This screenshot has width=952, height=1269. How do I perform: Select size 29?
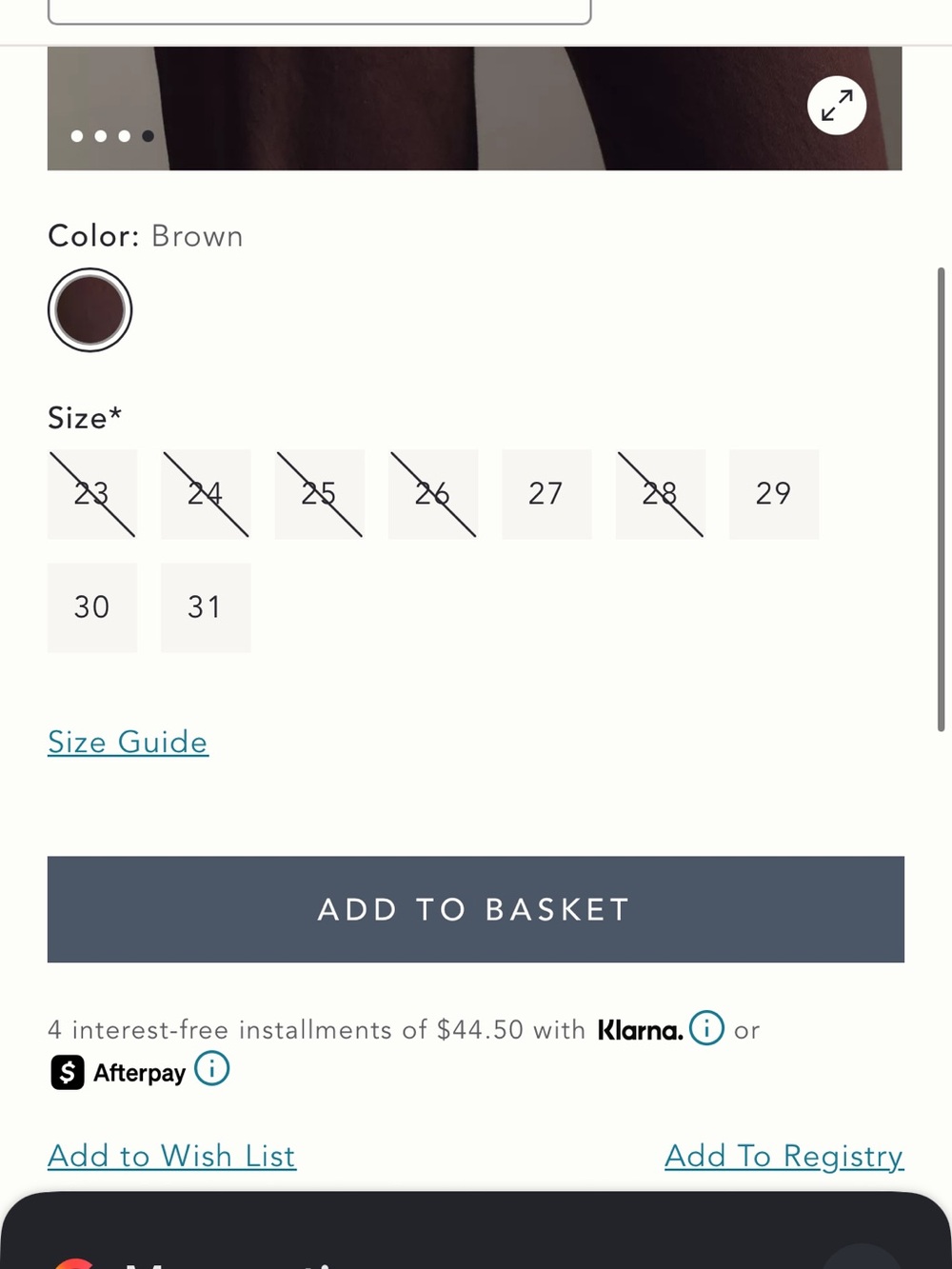774,494
